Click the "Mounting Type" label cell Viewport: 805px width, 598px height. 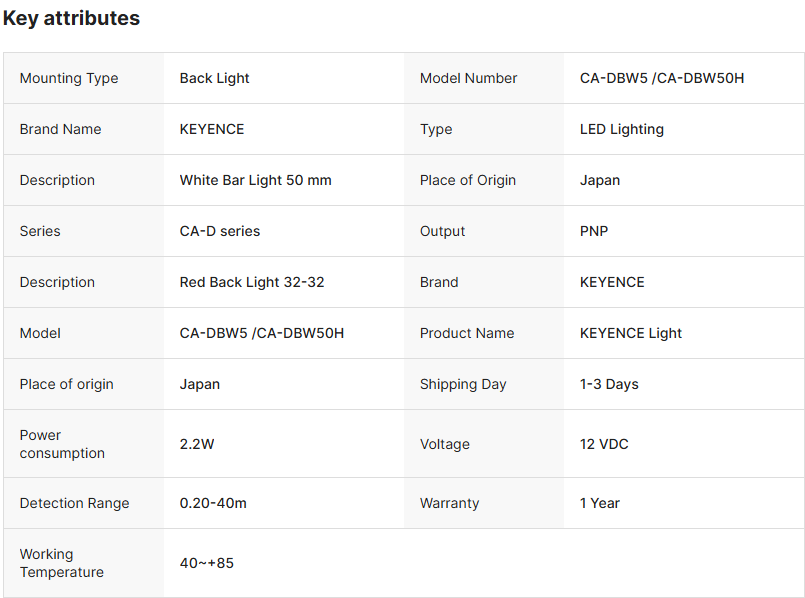(69, 78)
